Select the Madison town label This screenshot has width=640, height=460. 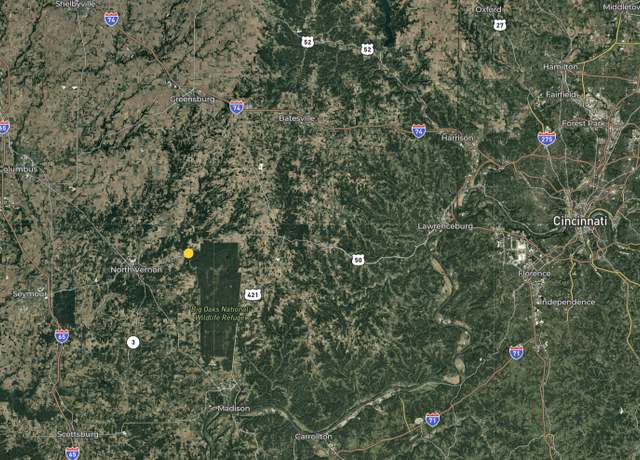coord(233,409)
